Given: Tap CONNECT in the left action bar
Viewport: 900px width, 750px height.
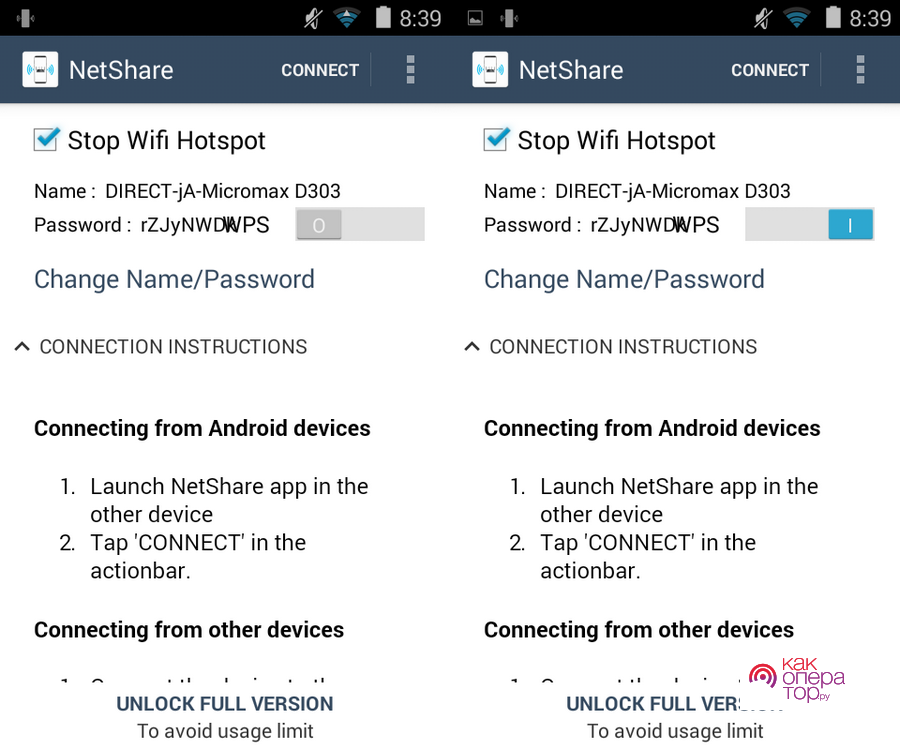Looking at the screenshot, I should click(x=320, y=70).
